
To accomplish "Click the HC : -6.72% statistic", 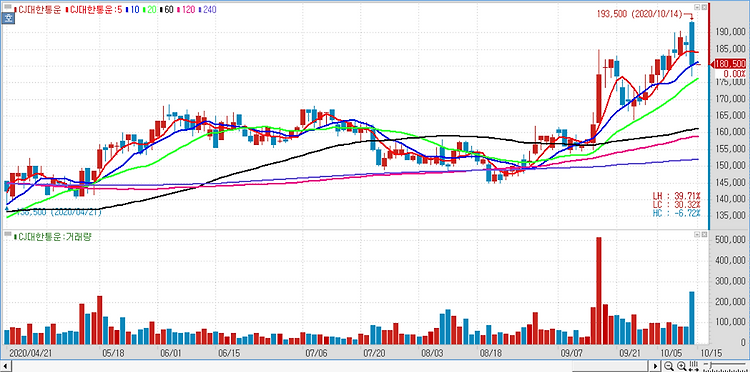I will 676,212.
